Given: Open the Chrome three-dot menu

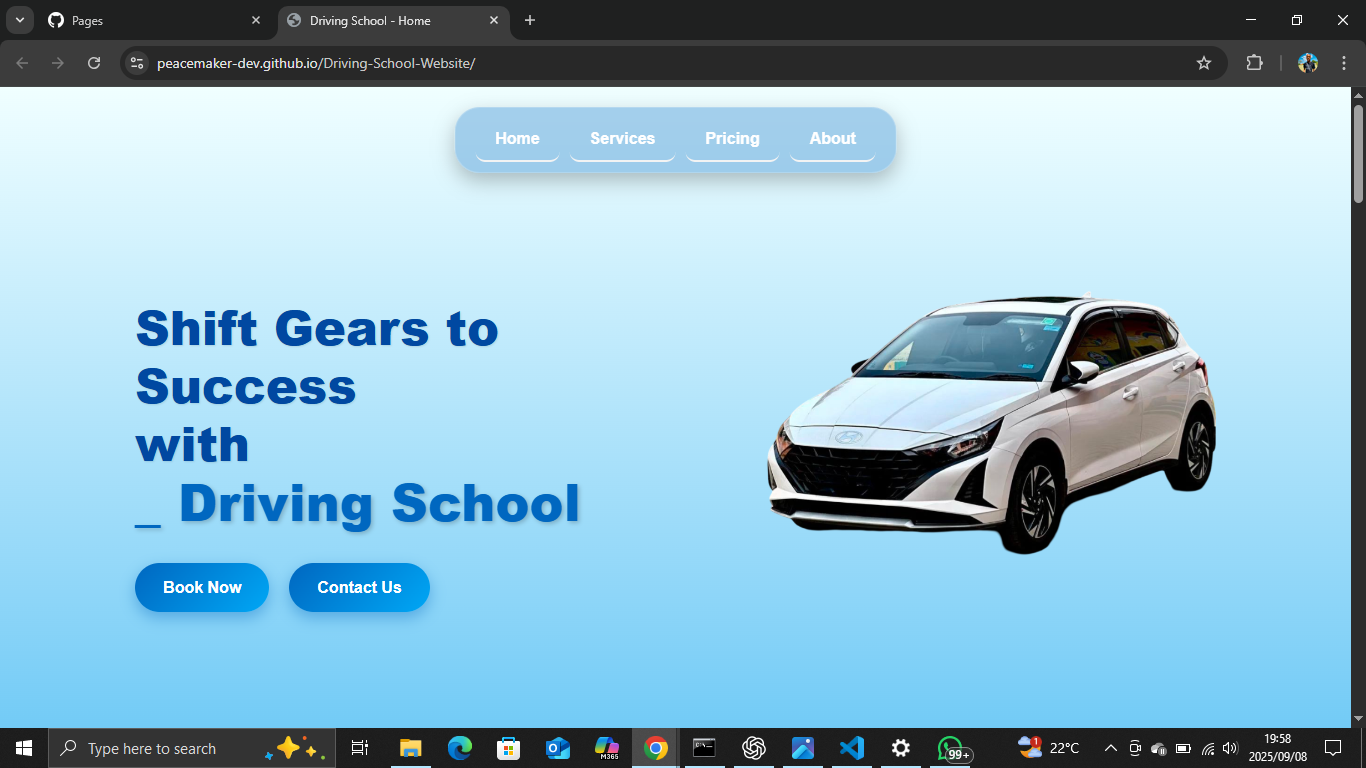Looking at the screenshot, I should (1344, 63).
